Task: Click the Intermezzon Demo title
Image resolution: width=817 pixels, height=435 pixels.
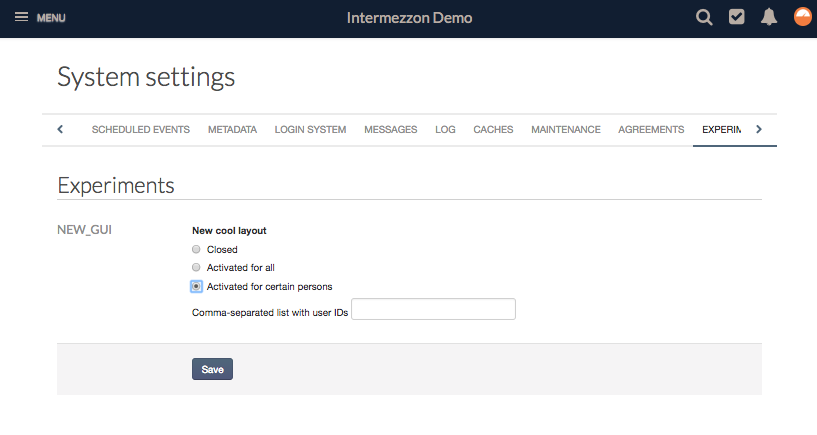Action: [x=410, y=18]
